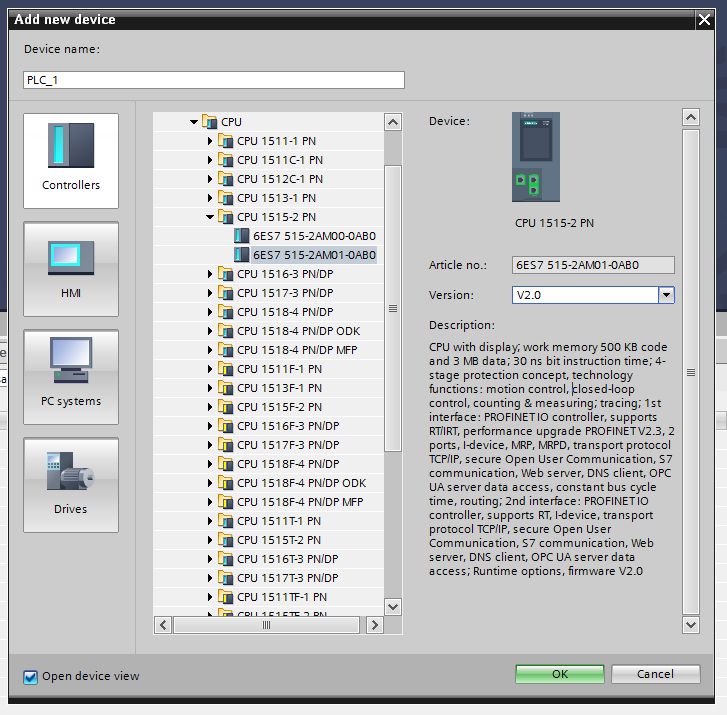
Task: Select CPU 1517T-3 PN/DP in tree
Action: [287, 578]
